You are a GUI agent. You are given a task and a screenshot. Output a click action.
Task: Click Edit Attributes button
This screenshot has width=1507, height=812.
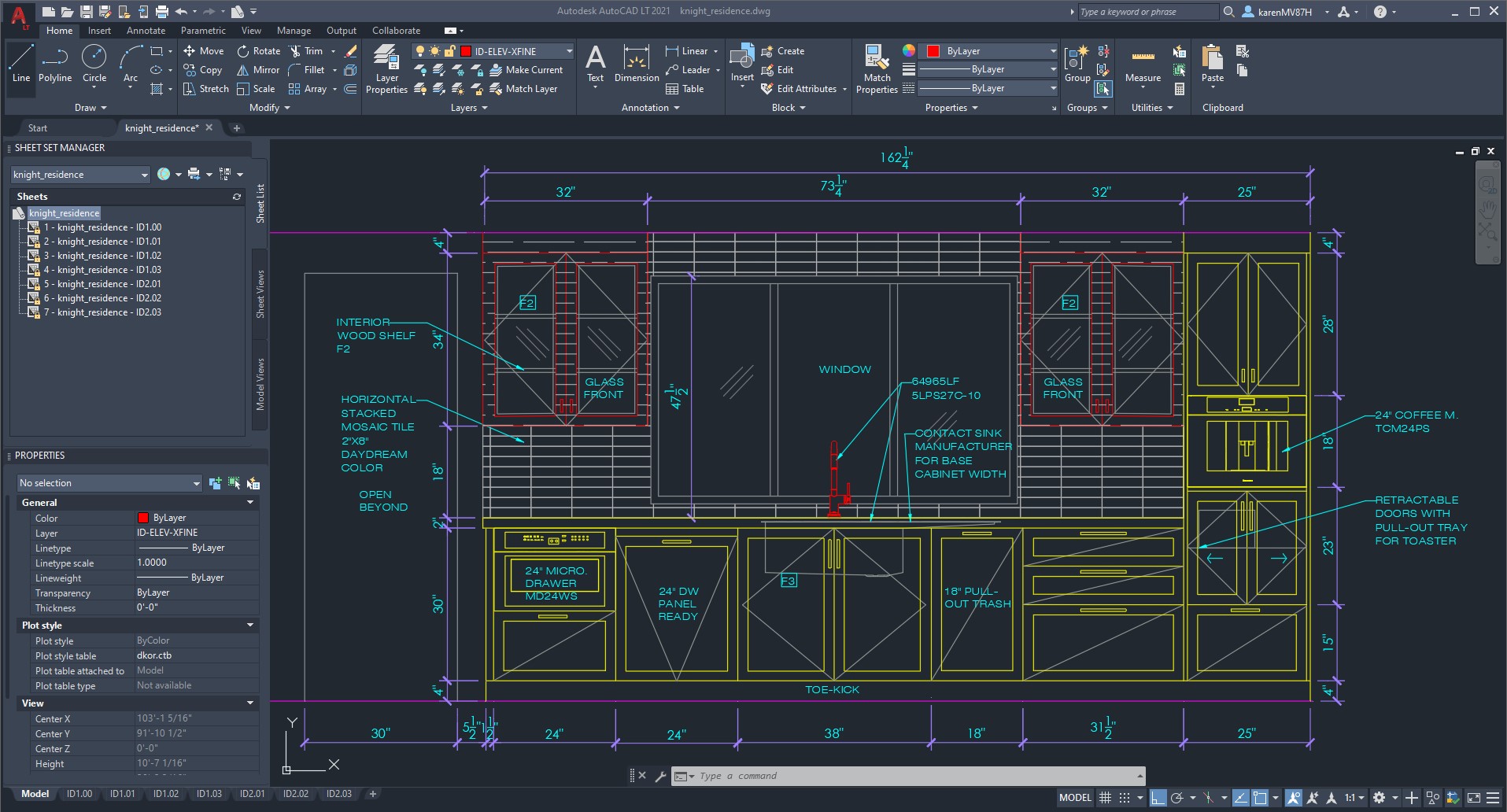tap(800, 89)
